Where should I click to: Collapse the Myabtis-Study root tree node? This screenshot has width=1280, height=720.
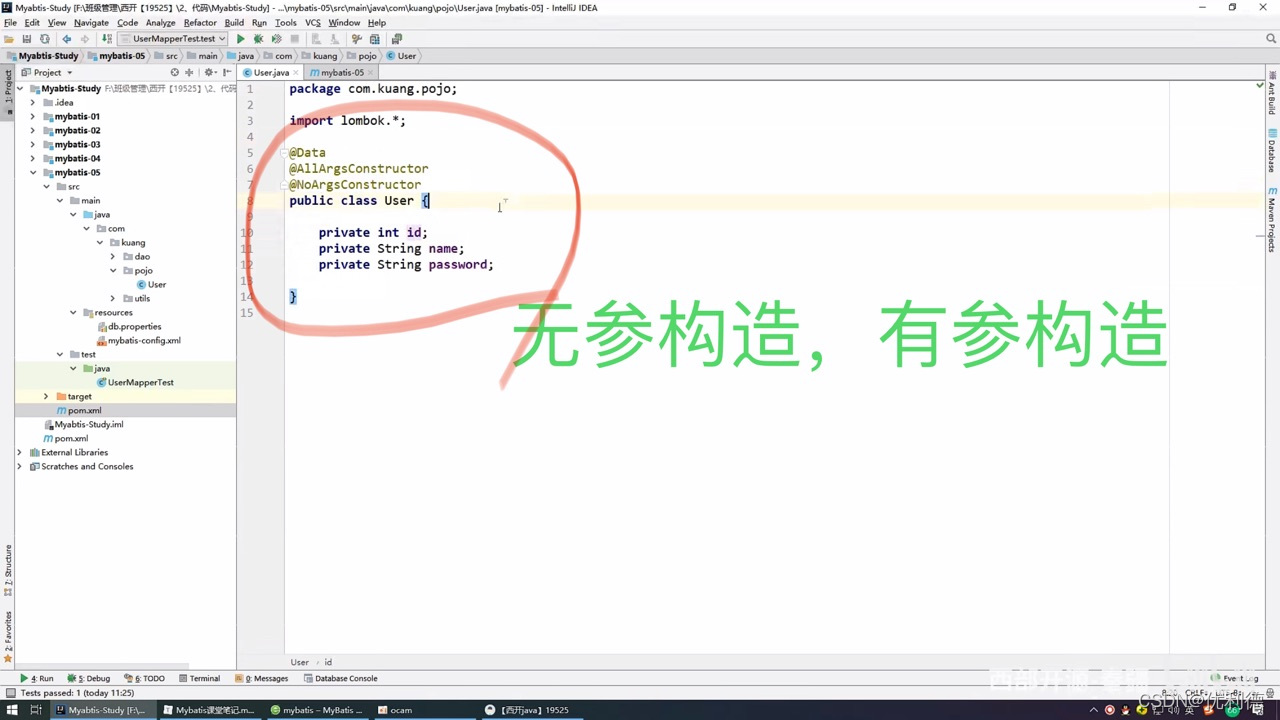[x=19, y=88]
